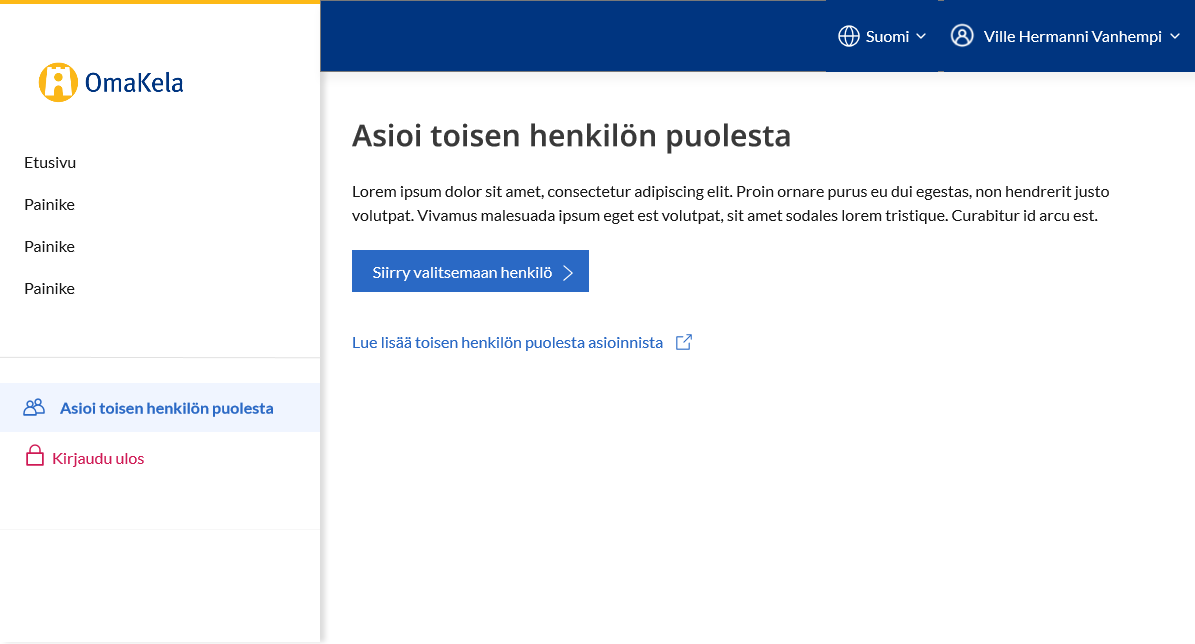Click the OmaKela wordmark text

point(134,83)
